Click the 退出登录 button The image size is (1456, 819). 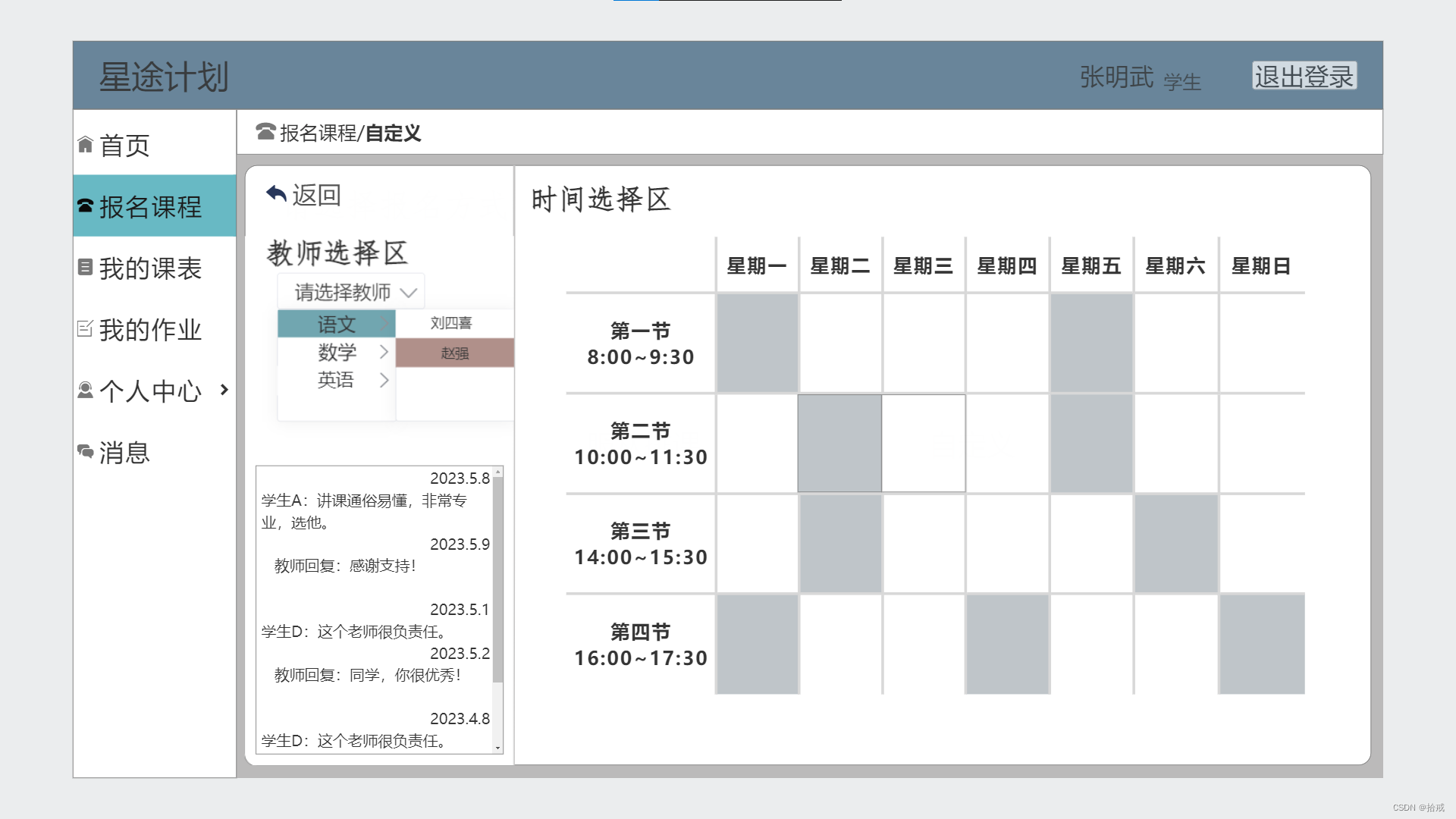coord(1304,76)
